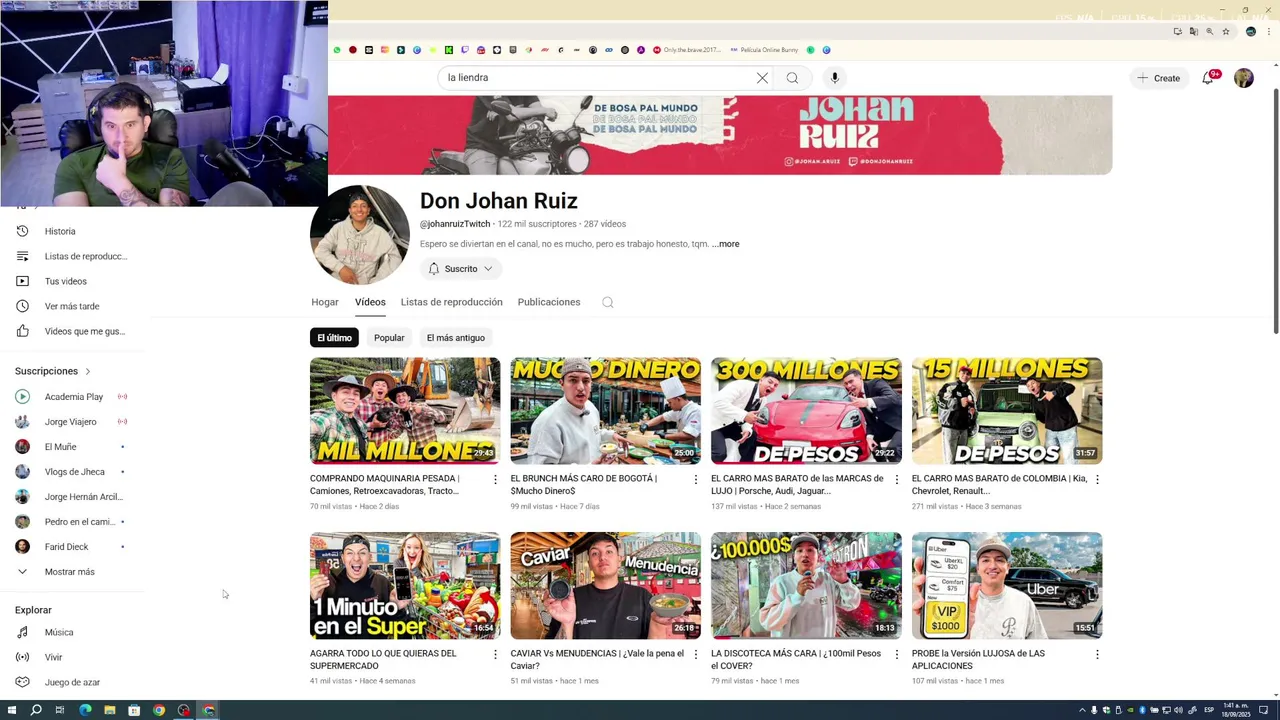Open Microsoft Edge from the taskbar
The width and height of the screenshot is (1280, 720).
click(x=85, y=710)
